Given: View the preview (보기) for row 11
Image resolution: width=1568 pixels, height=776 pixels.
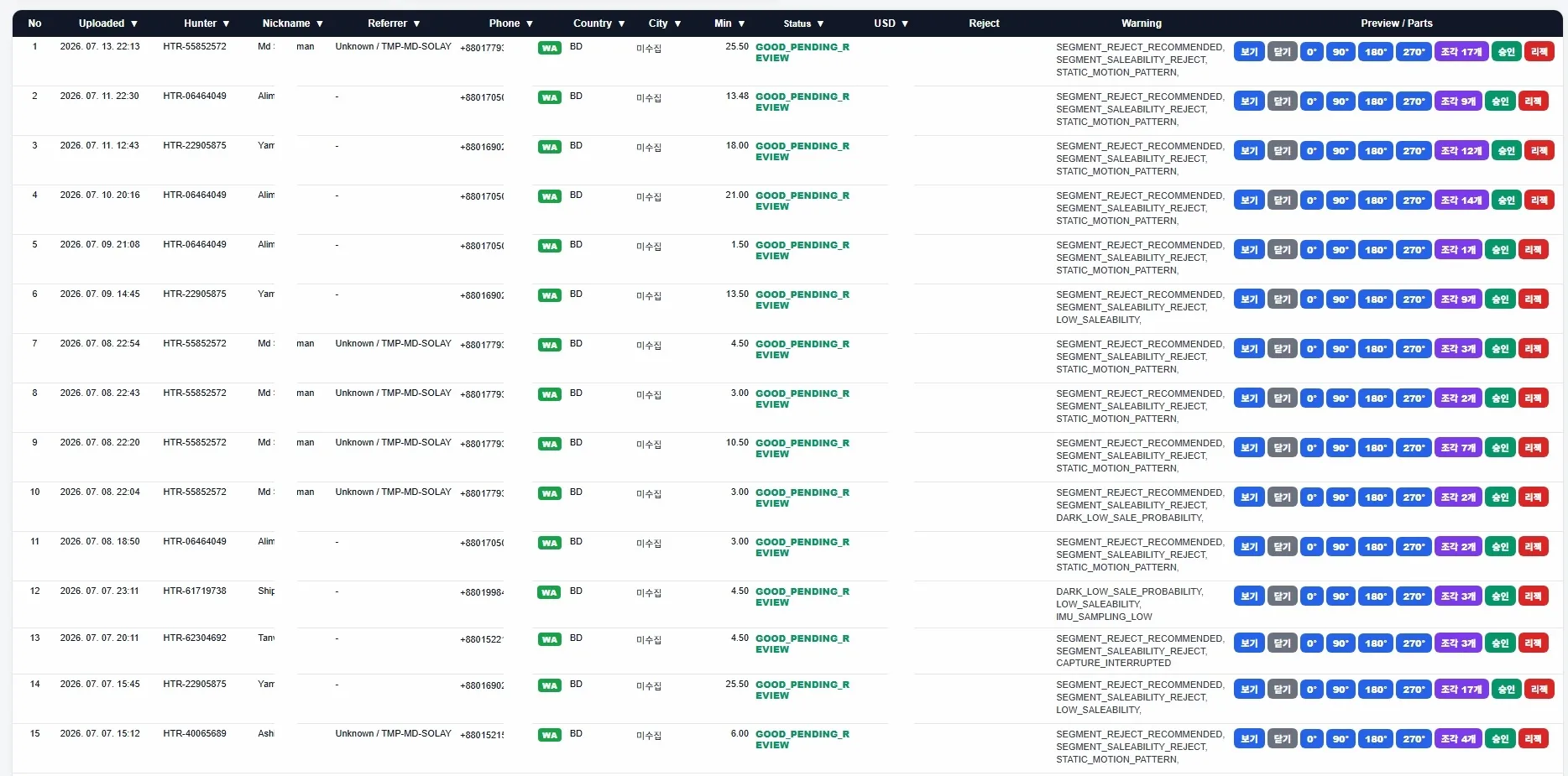Looking at the screenshot, I should pos(1249,547).
